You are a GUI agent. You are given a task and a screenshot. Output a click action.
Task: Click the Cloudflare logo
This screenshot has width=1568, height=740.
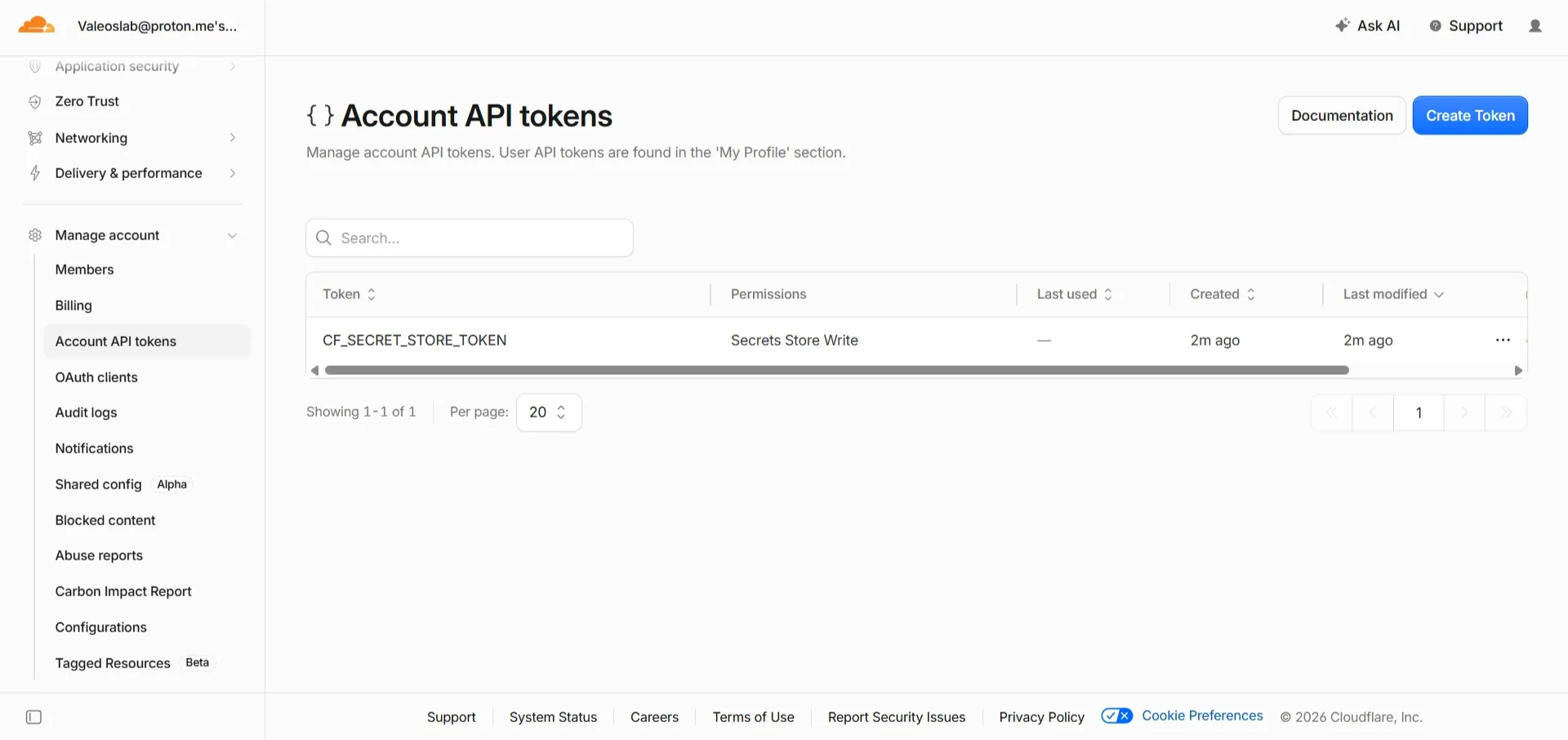37,25
